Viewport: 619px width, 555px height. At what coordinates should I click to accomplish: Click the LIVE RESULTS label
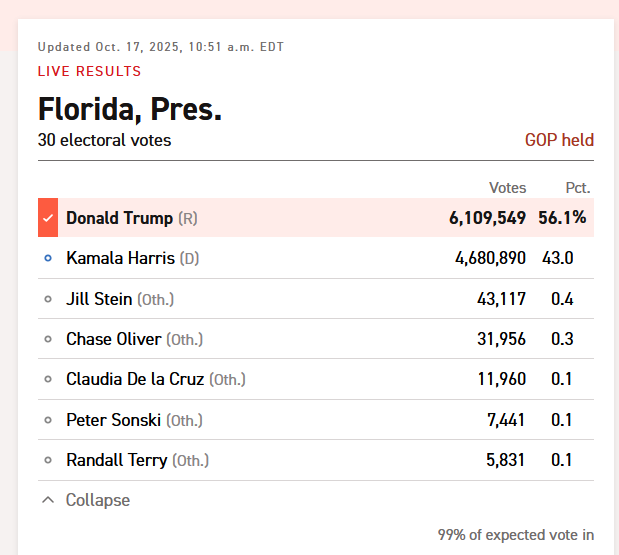[x=89, y=71]
